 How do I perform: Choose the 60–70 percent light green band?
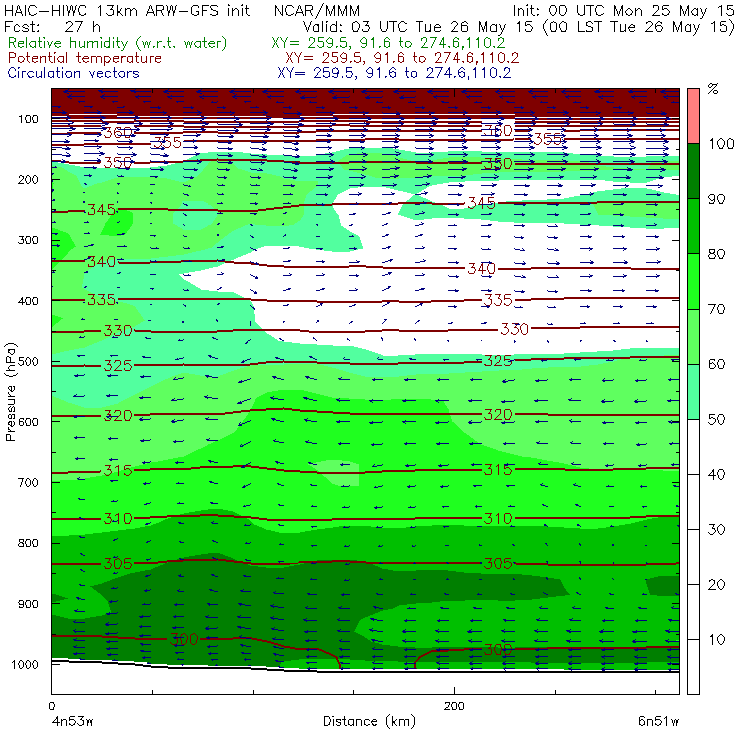click(693, 336)
